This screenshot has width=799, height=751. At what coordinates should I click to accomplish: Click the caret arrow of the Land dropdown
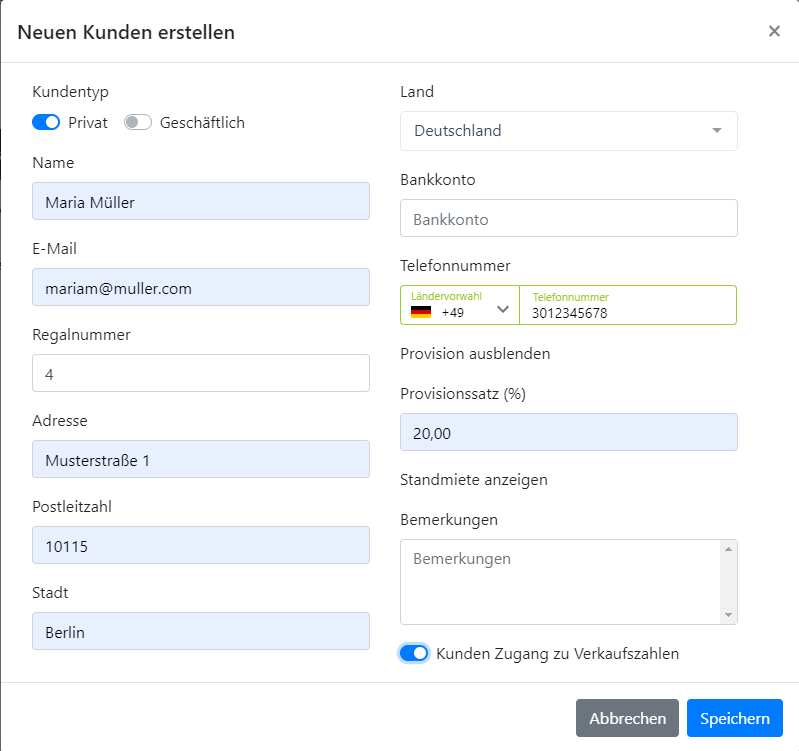tap(717, 130)
